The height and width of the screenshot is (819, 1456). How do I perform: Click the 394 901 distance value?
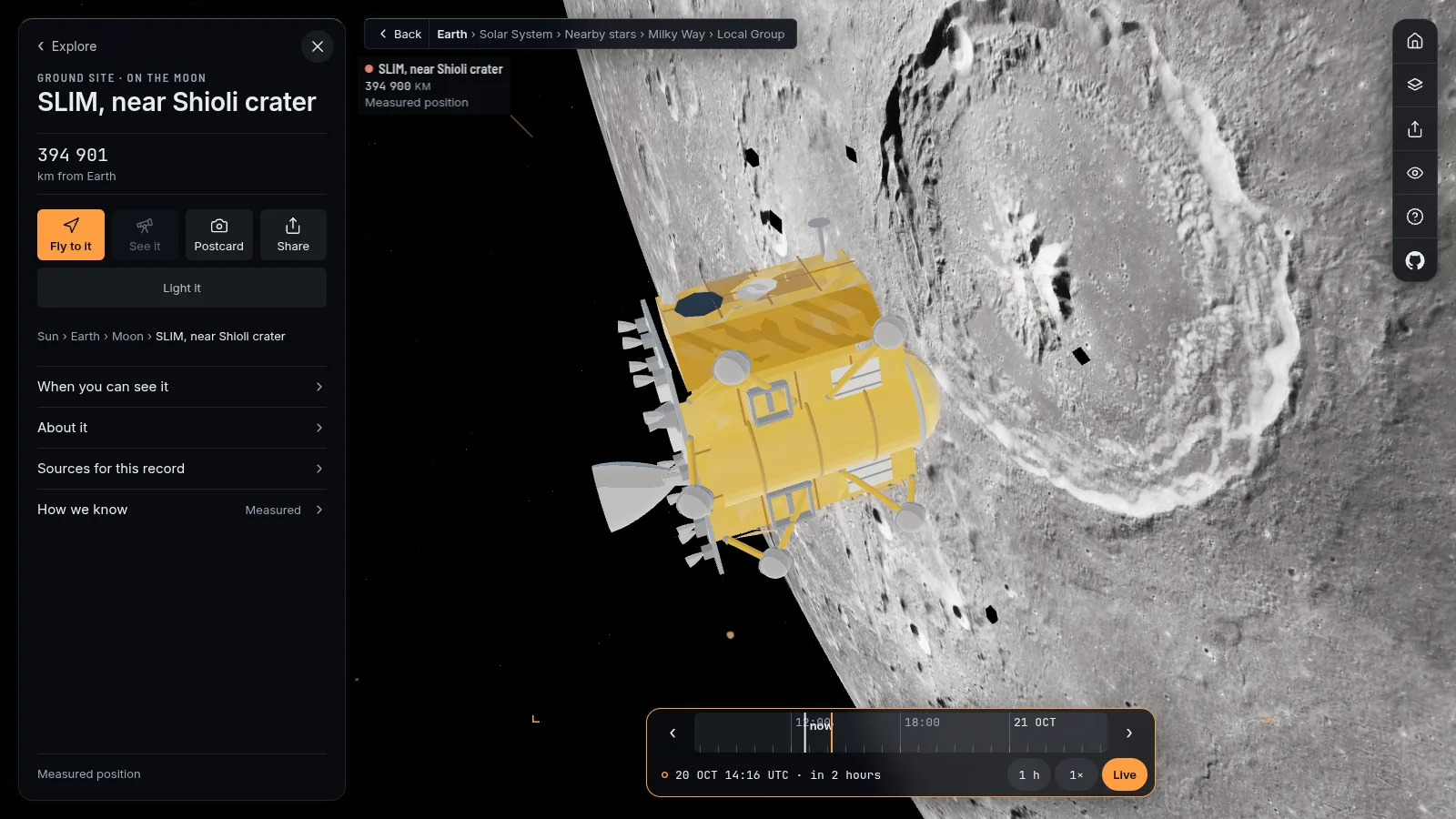pyautogui.click(x=73, y=156)
